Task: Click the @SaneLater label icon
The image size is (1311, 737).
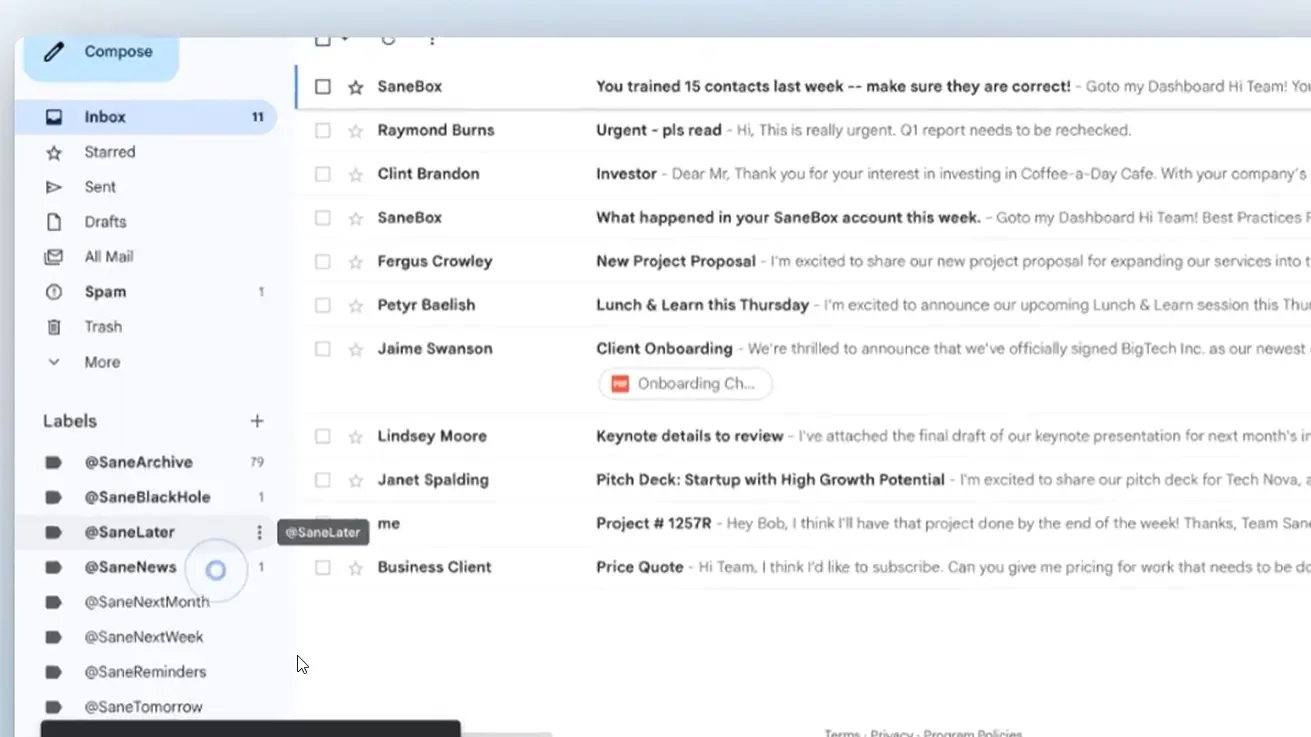Action: pos(54,532)
